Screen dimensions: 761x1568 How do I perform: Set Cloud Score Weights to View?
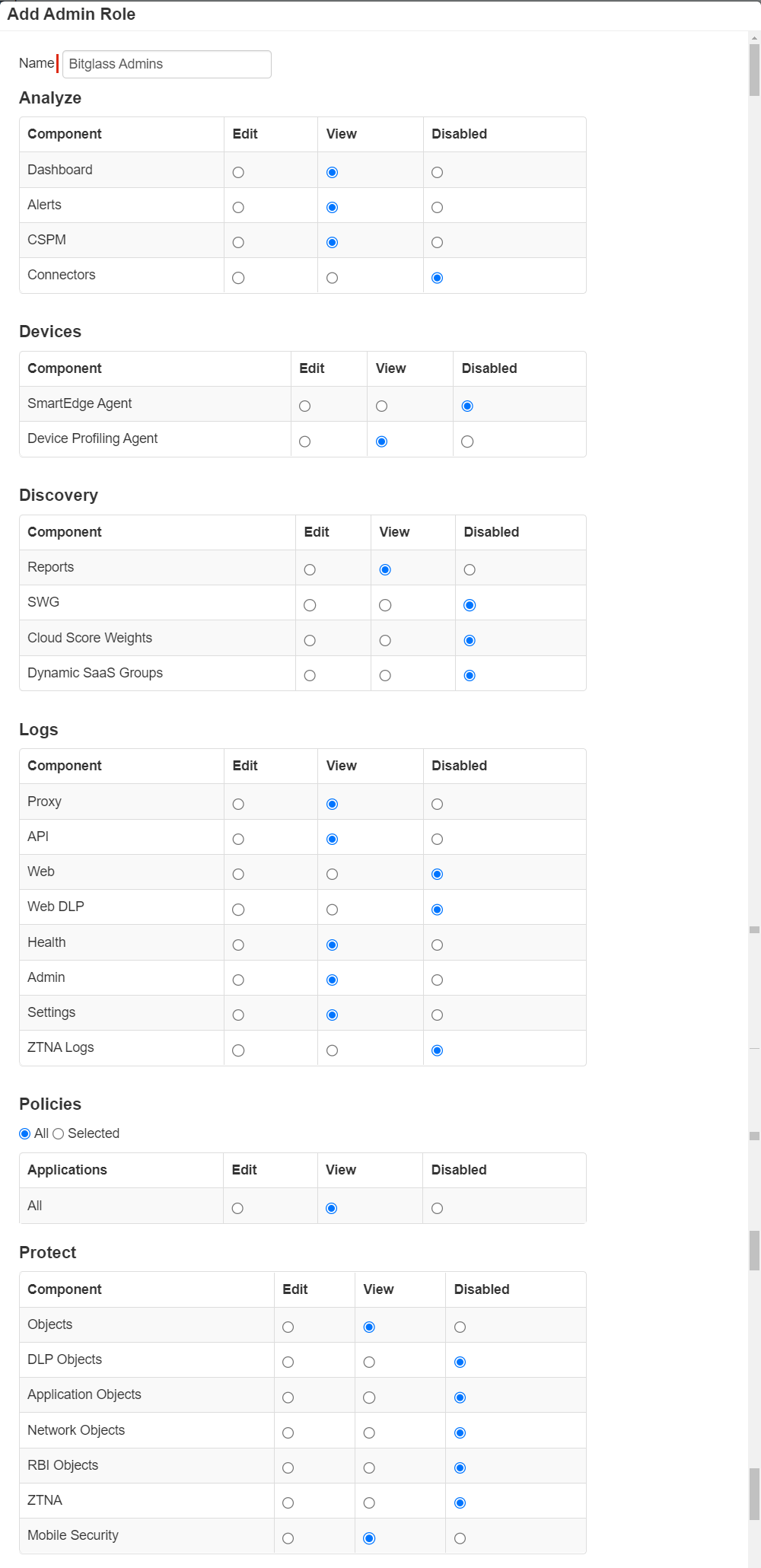[384, 640]
